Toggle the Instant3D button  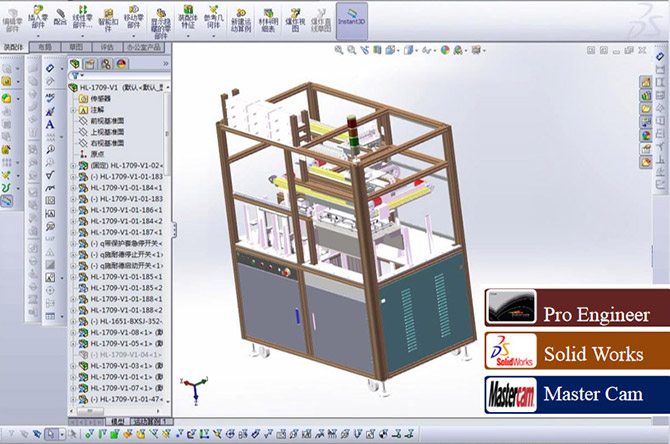point(351,16)
